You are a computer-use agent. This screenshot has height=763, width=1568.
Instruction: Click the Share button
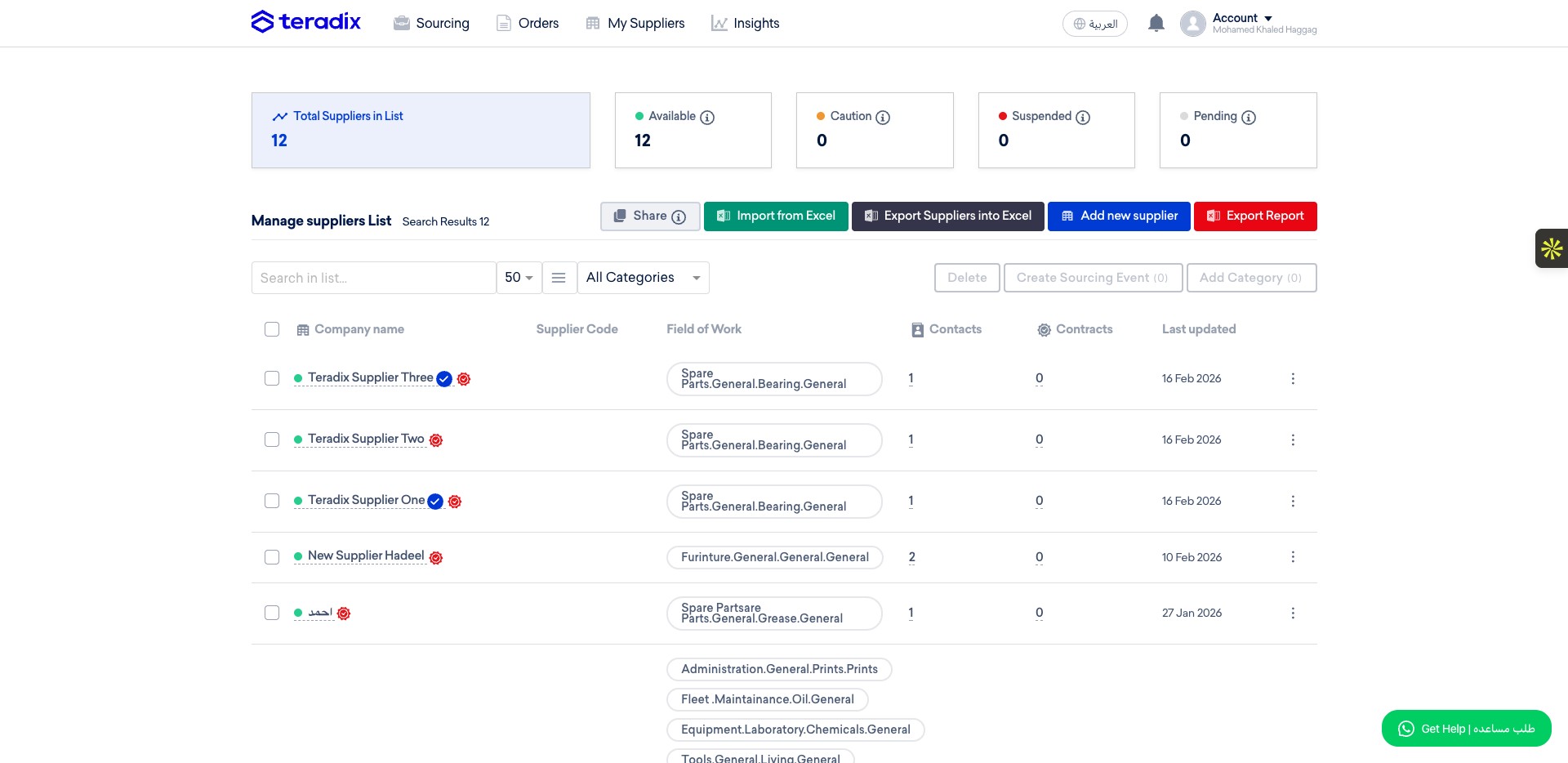pyautogui.click(x=650, y=216)
